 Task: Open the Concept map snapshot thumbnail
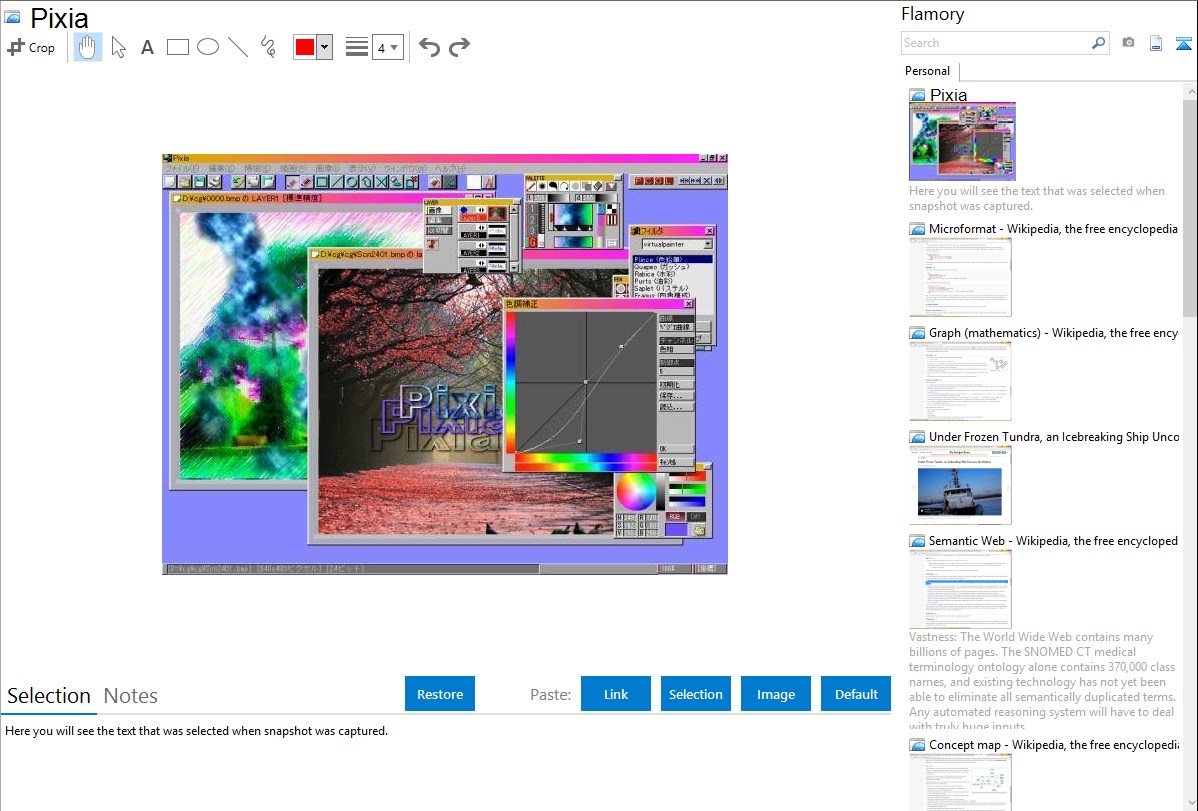tap(960, 782)
